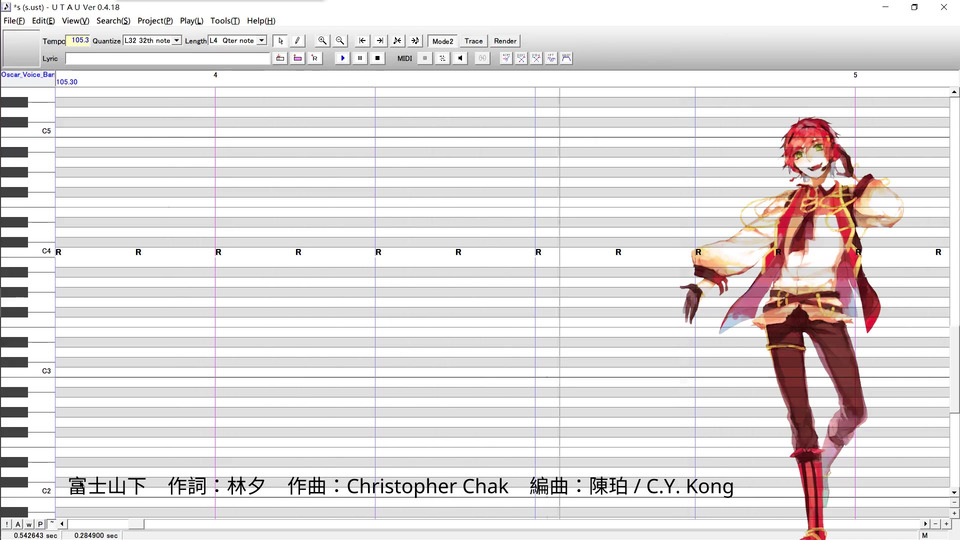Click the insert rest R icon
The width and height of the screenshot is (960, 540).
point(315,58)
